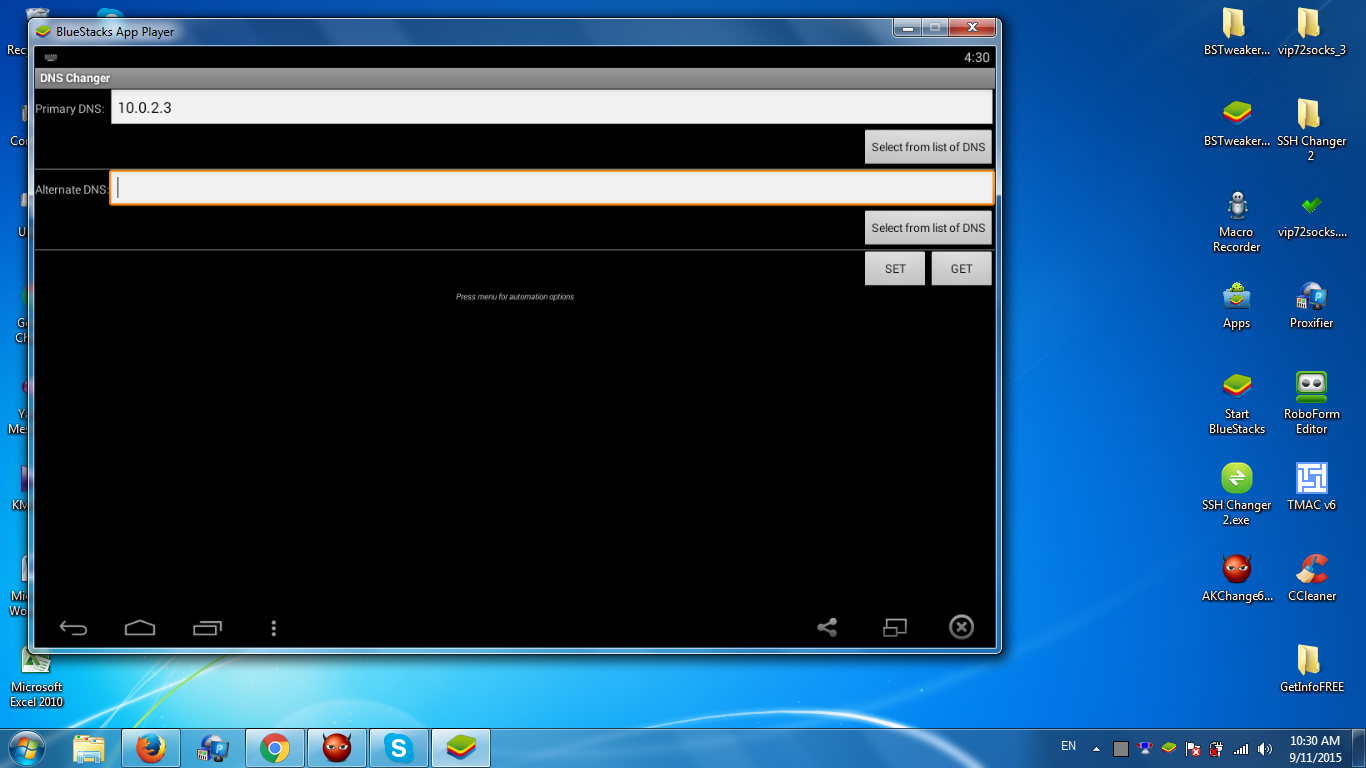Open the vip72socks_3 folder icon
The height and width of the screenshot is (768, 1366).
pos(1311,31)
